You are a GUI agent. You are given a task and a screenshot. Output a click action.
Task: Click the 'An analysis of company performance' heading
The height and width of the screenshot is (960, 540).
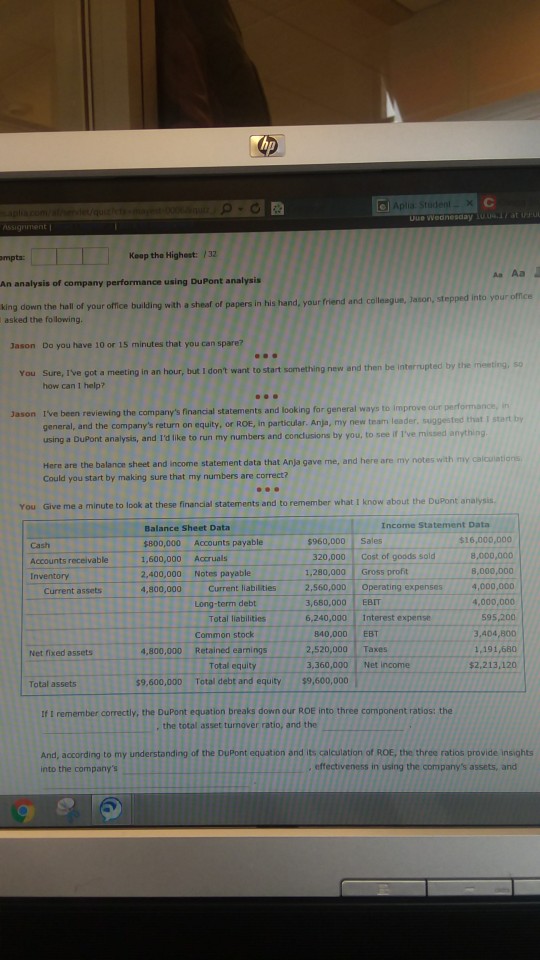click(130, 280)
